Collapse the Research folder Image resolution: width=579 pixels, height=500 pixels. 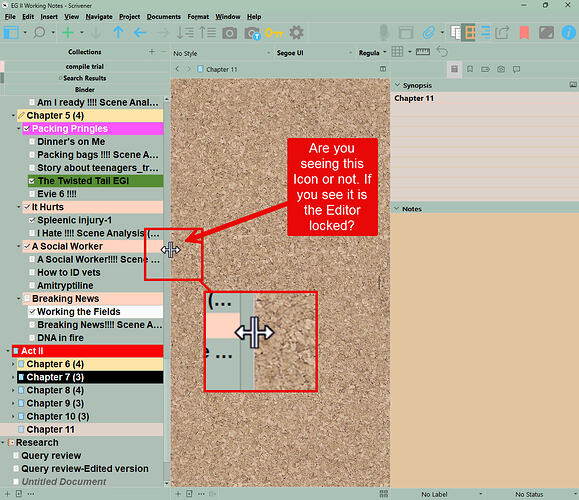[3, 442]
